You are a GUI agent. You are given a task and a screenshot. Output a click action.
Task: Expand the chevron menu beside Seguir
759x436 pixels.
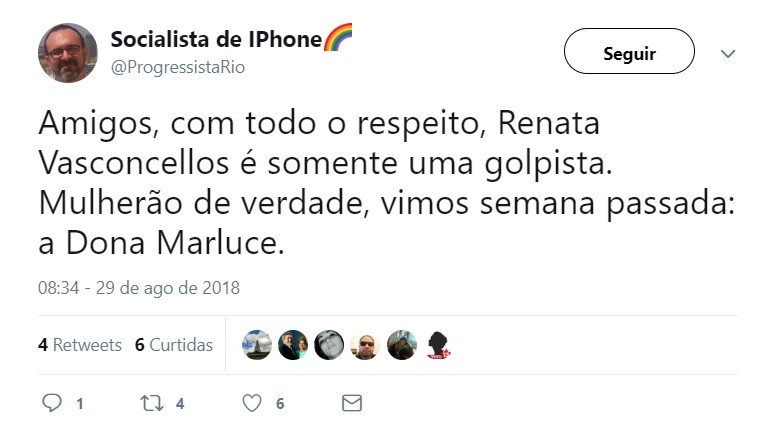tap(727, 53)
